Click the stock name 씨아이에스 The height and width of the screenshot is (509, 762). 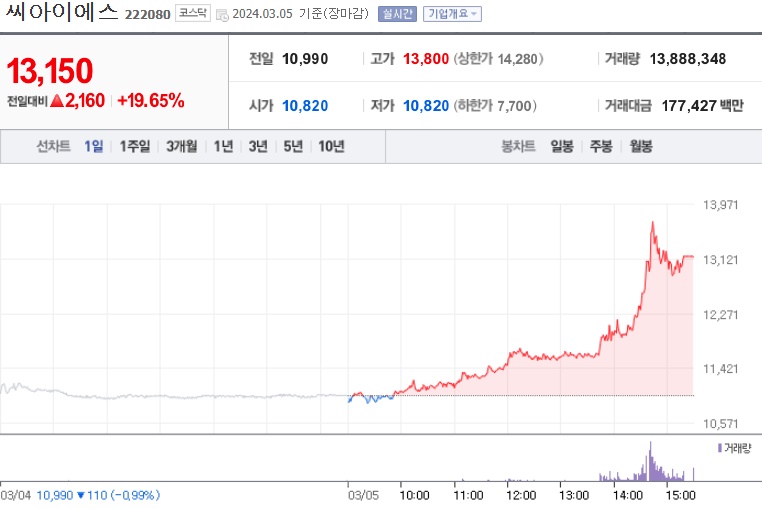click(62, 12)
